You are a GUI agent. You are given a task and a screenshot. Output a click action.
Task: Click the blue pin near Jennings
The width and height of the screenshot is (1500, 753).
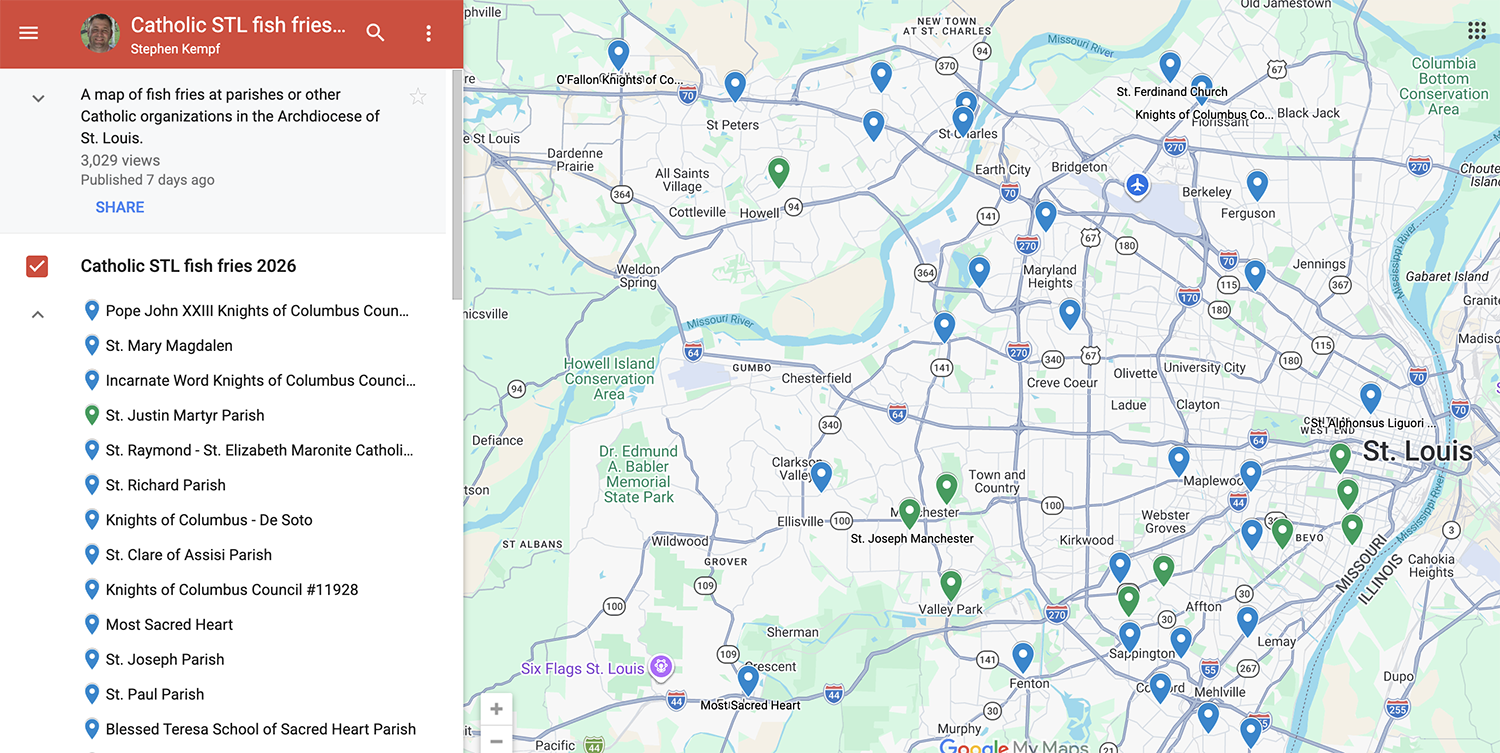1255,274
